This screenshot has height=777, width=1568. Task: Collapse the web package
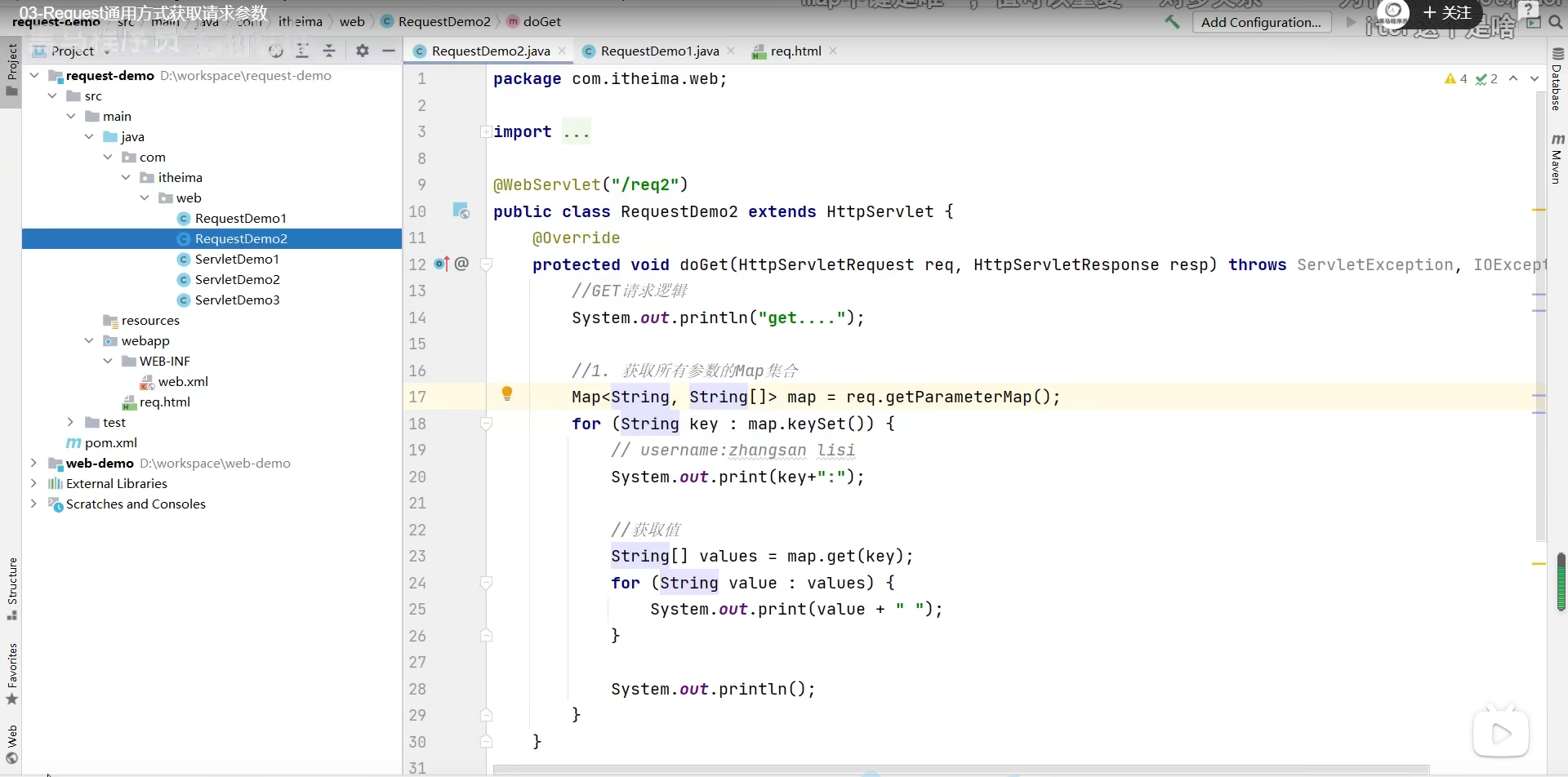point(145,198)
